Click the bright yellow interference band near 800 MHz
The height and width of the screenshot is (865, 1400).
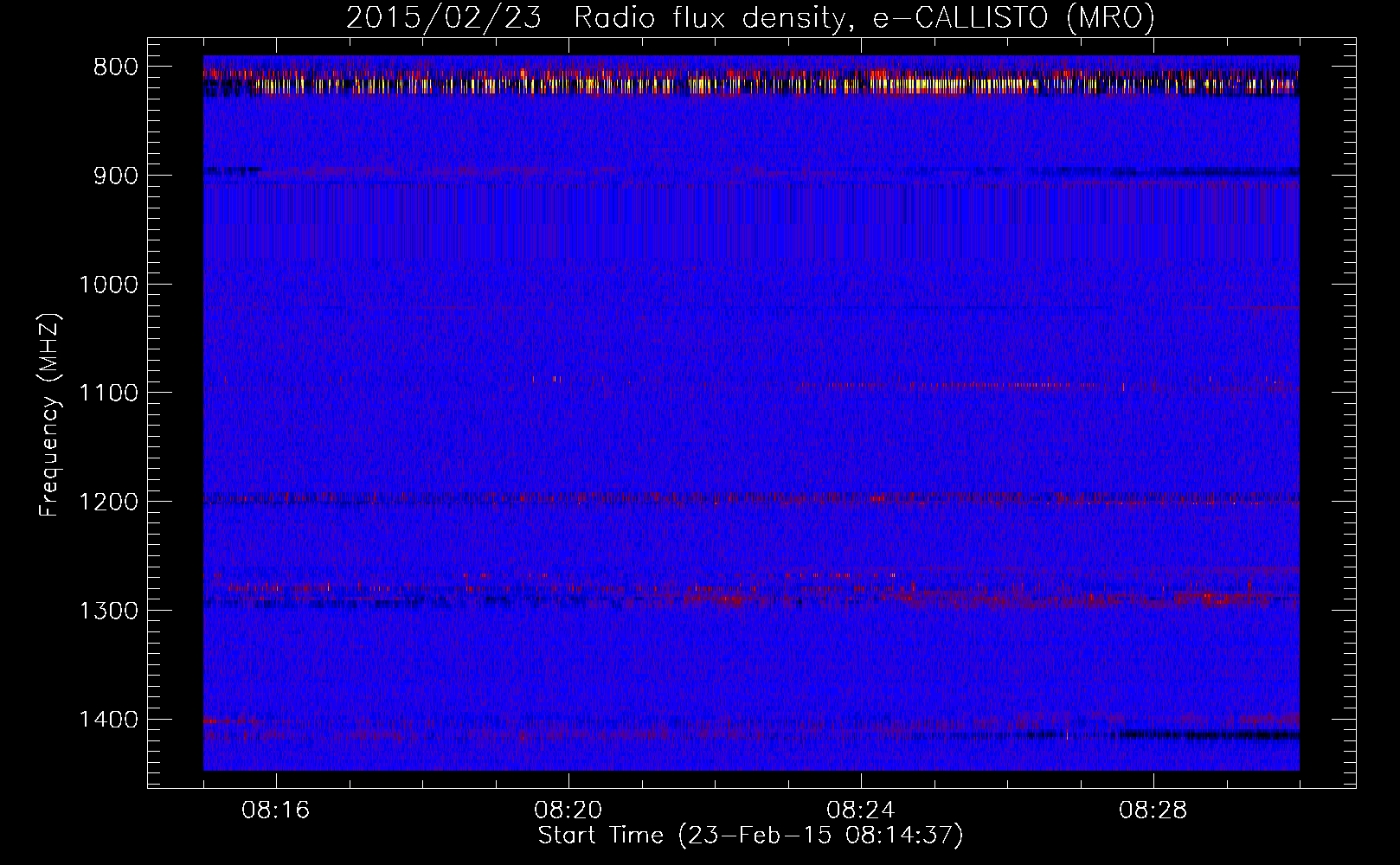coord(751,85)
